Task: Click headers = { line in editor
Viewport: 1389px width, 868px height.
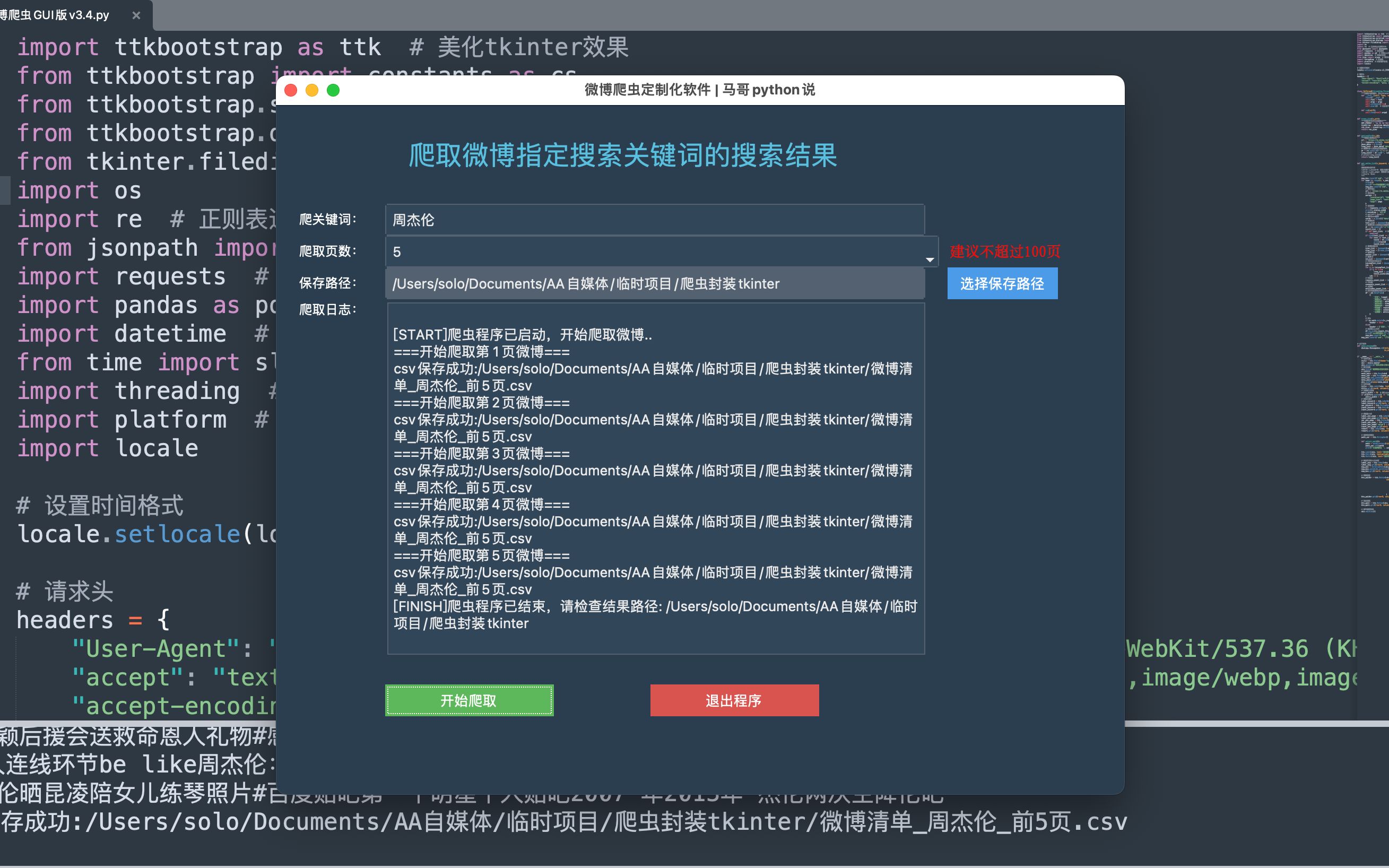Action: pos(93,621)
